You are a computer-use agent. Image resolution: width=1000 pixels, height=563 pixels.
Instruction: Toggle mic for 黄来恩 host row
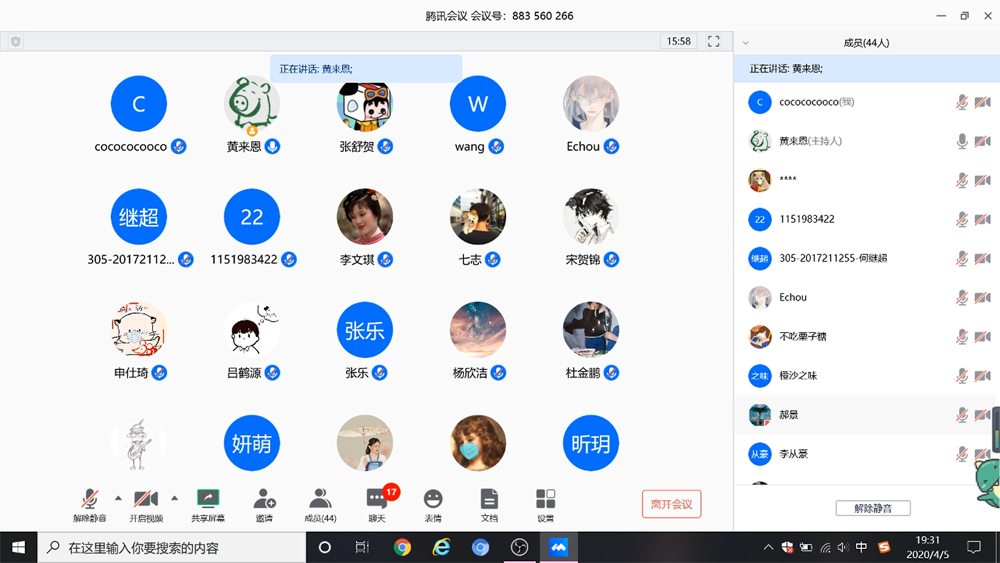[x=962, y=141]
